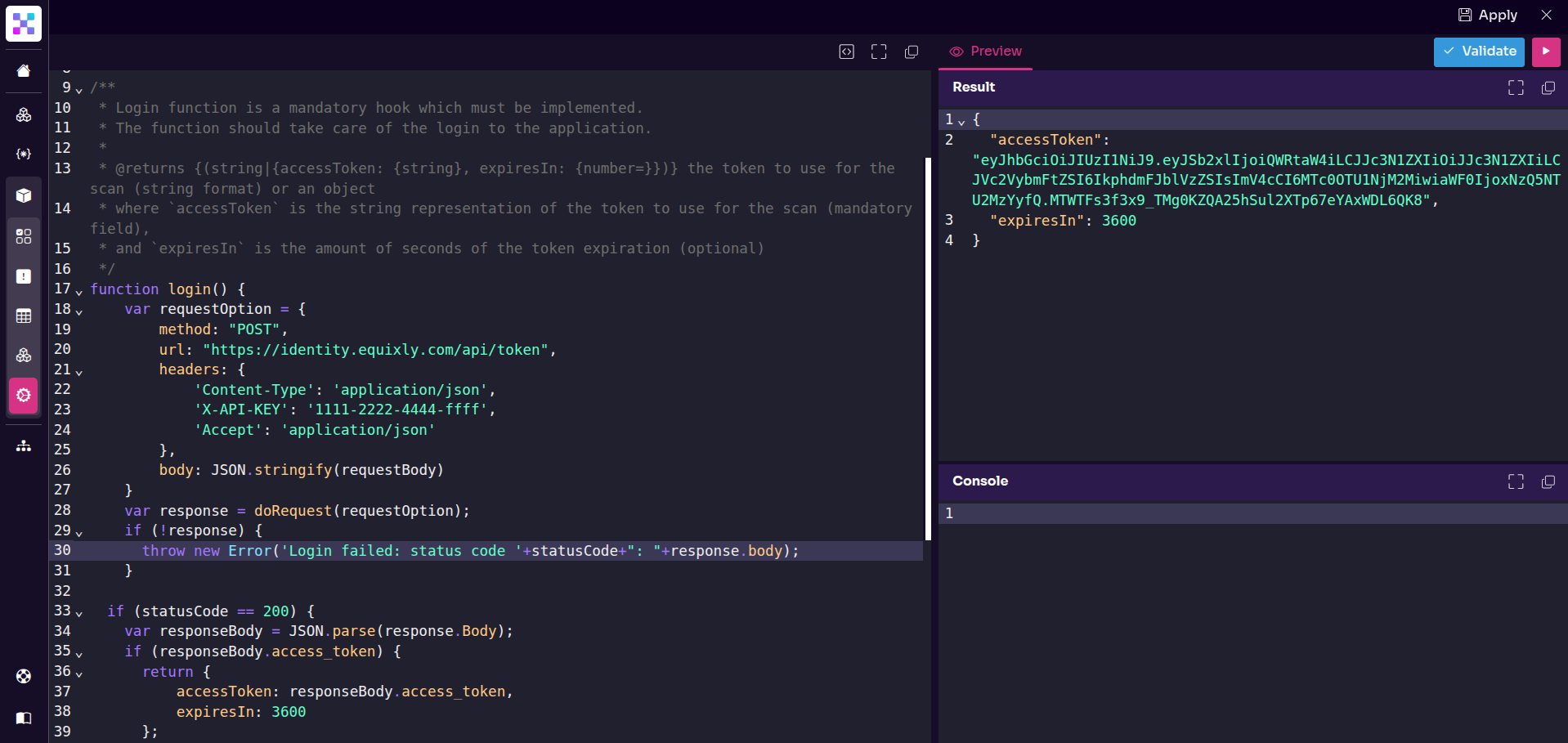Open the book documentation icon
Image resolution: width=1568 pixels, height=743 pixels.
click(x=24, y=718)
